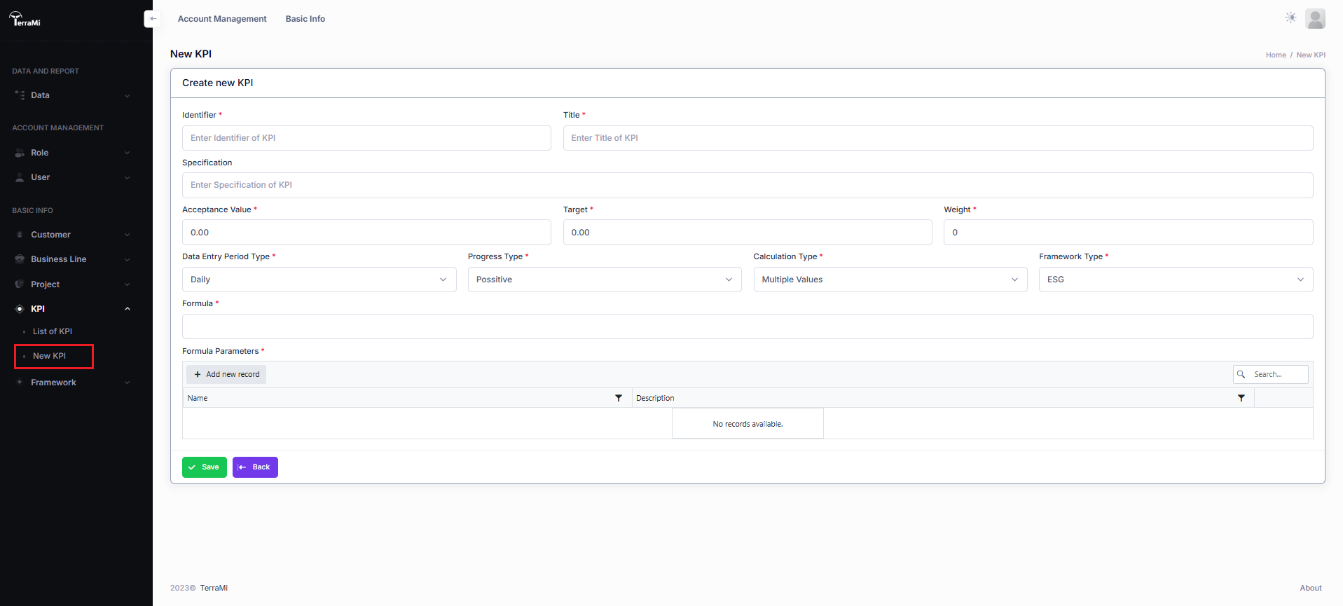1343x606 pixels.
Task: Open the Account Management top menu
Action: (x=222, y=19)
